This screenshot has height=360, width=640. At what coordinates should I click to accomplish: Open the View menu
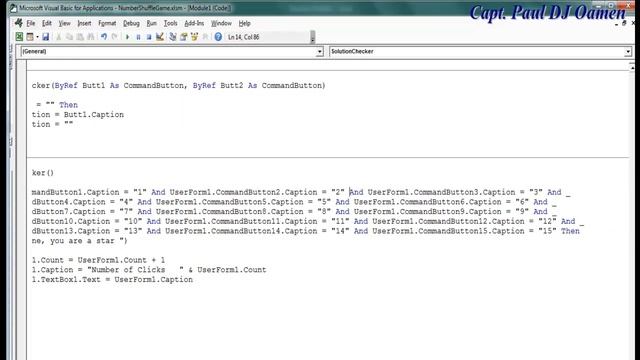pos(64,23)
